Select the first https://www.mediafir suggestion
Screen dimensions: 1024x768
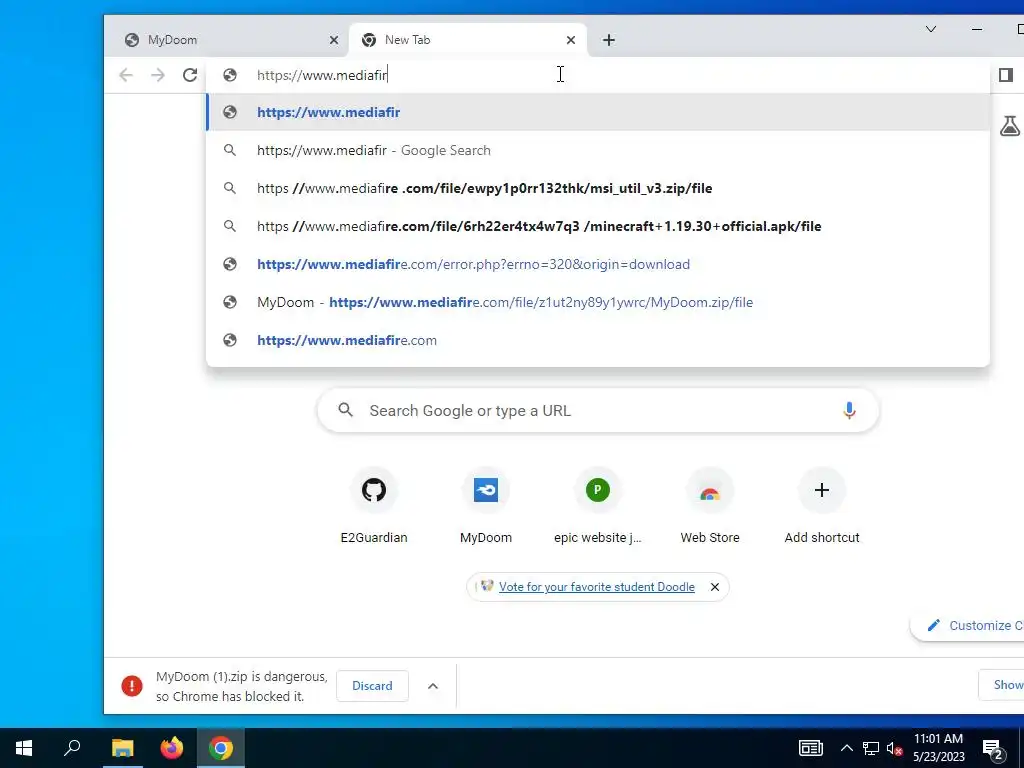[x=598, y=112]
